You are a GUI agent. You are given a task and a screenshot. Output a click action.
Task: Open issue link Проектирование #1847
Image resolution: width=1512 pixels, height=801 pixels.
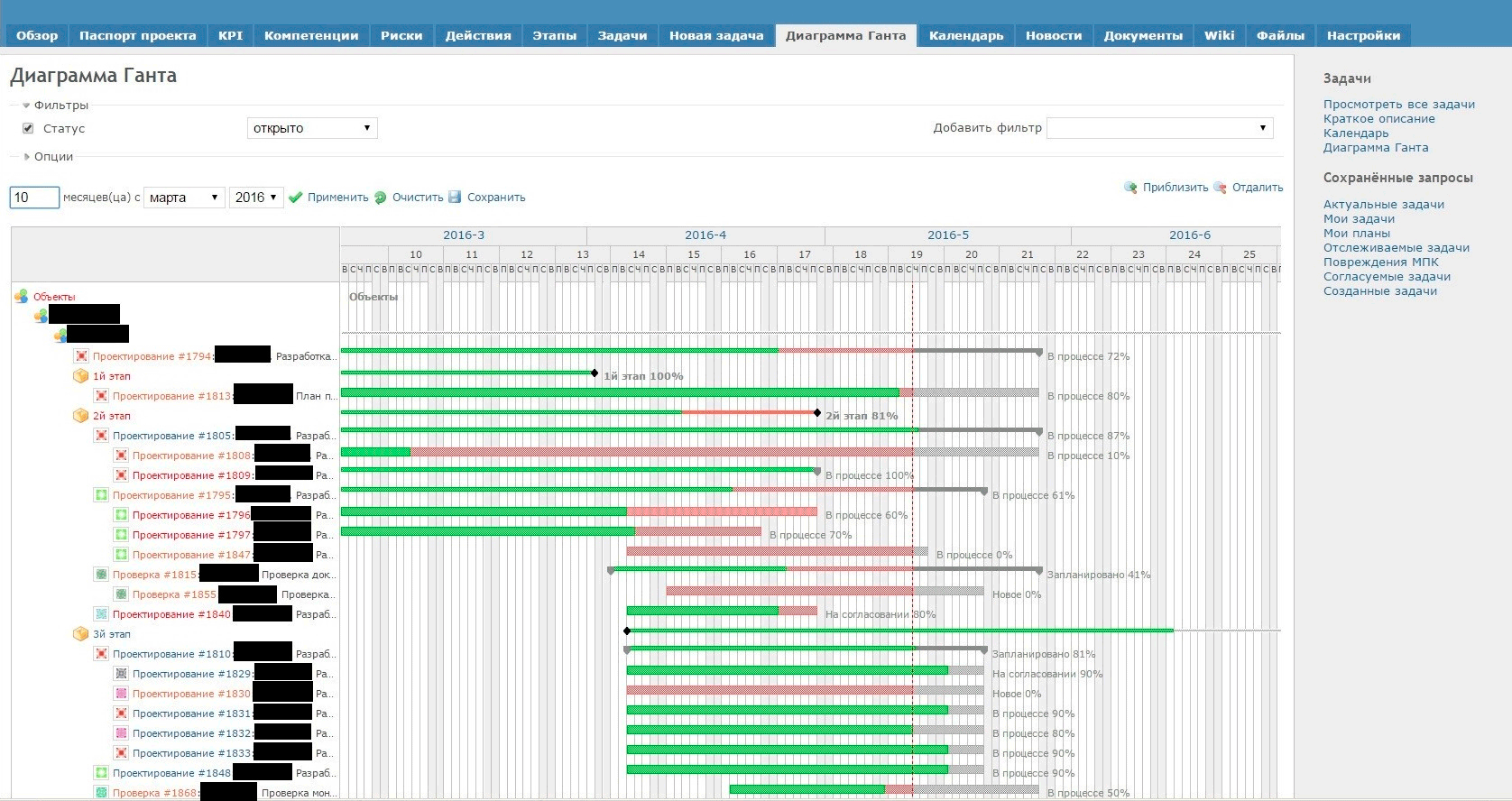(191, 555)
